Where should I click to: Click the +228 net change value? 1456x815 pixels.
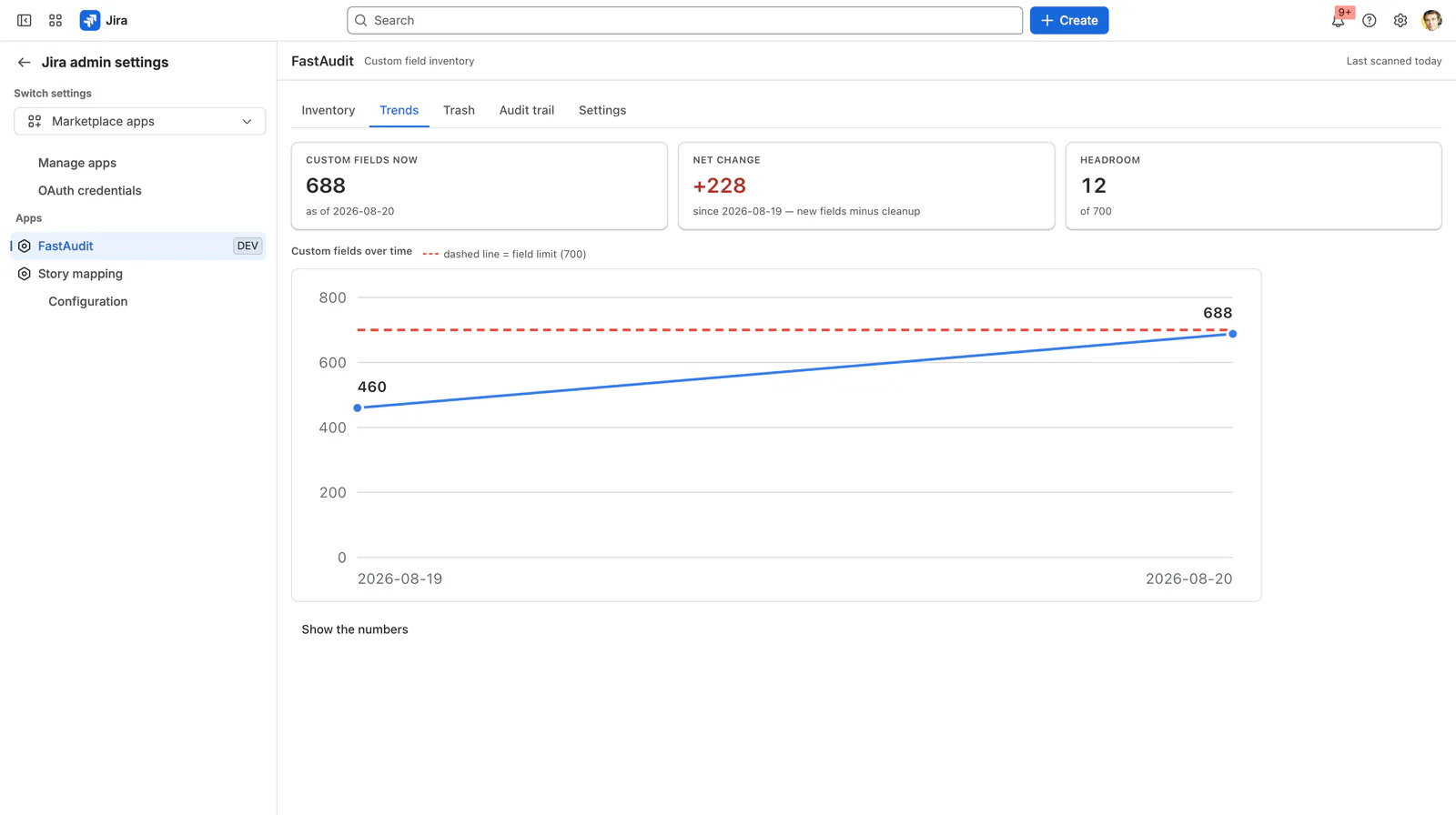click(x=720, y=186)
